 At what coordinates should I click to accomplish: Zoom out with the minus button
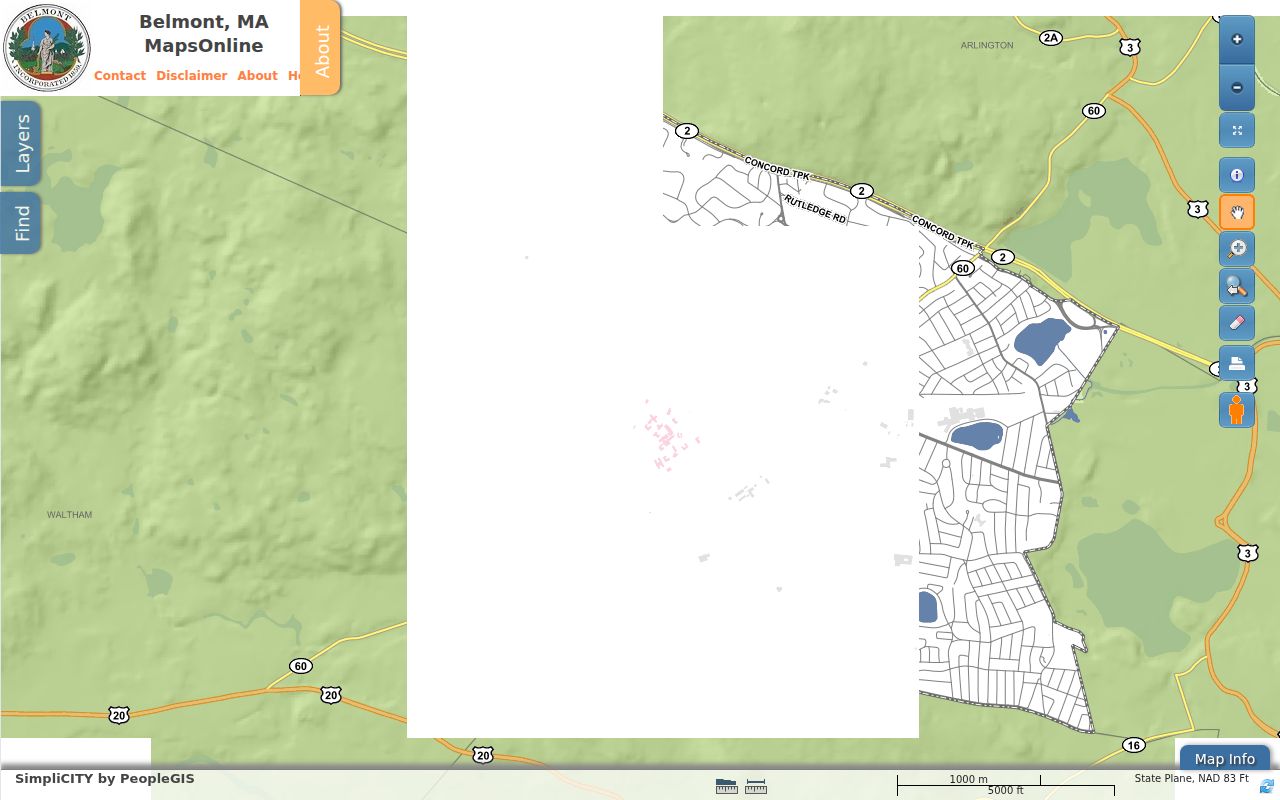pyautogui.click(x=1237, y=88)
